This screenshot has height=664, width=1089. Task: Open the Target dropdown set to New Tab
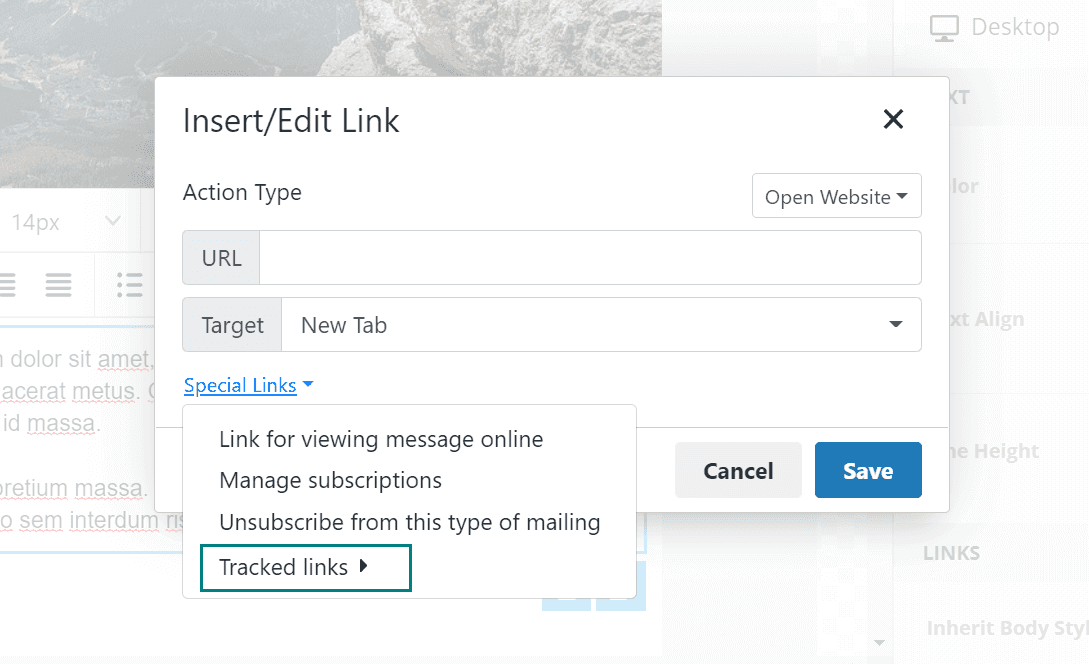601,325
